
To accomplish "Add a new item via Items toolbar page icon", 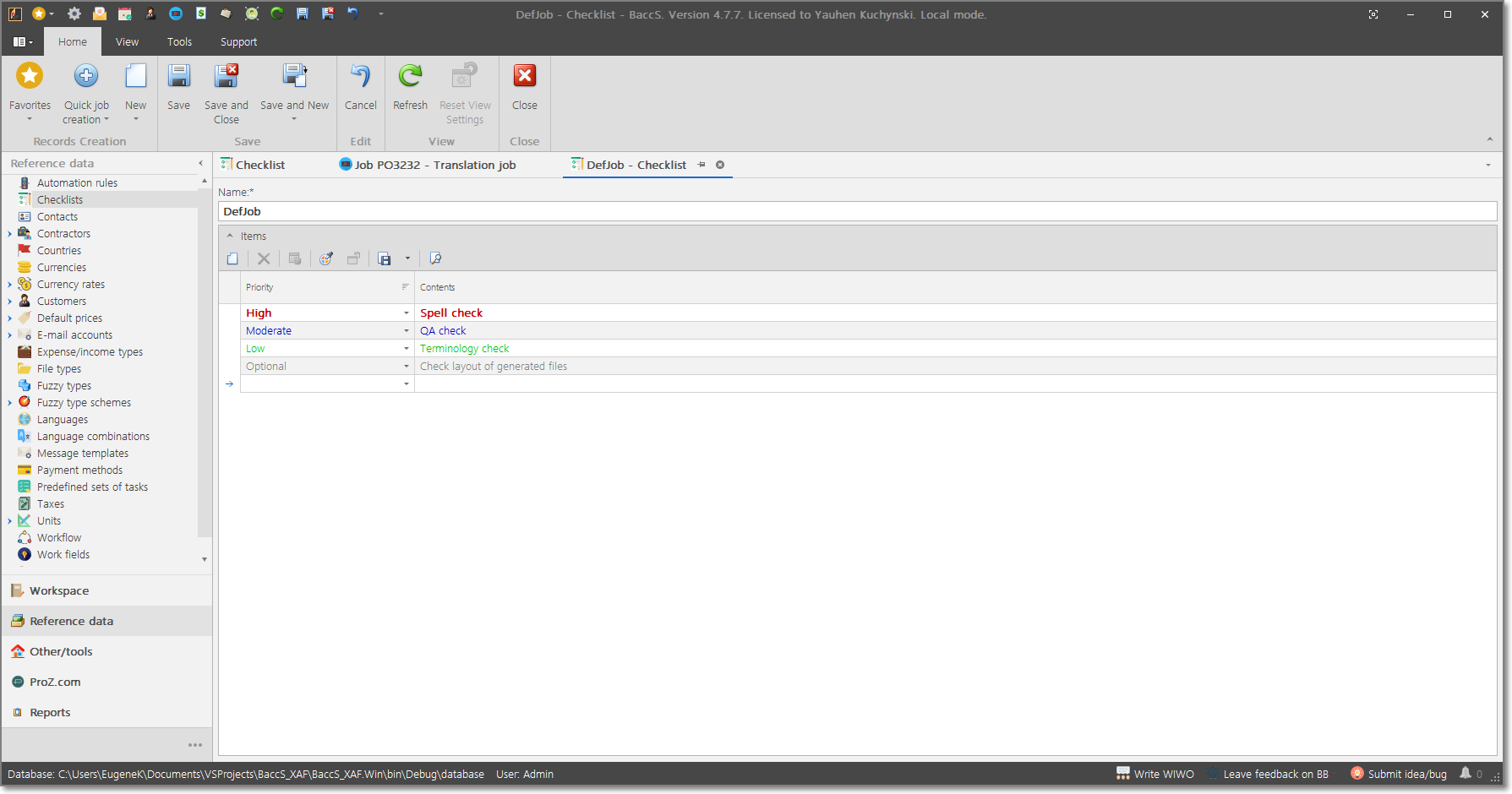I will (232, 258).
